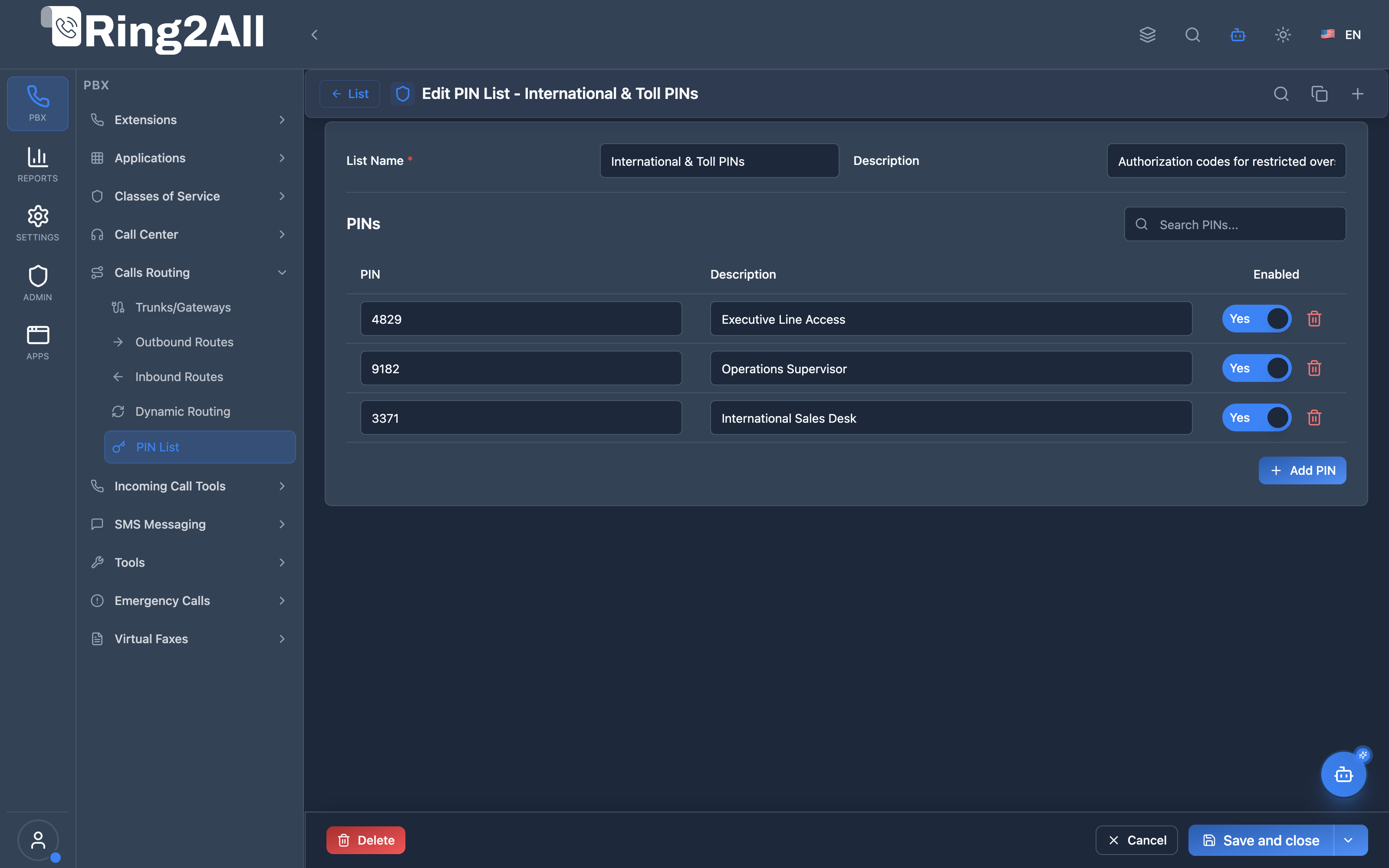Expand the Call Center menu
1389x868 pixels.
[188, 234]
